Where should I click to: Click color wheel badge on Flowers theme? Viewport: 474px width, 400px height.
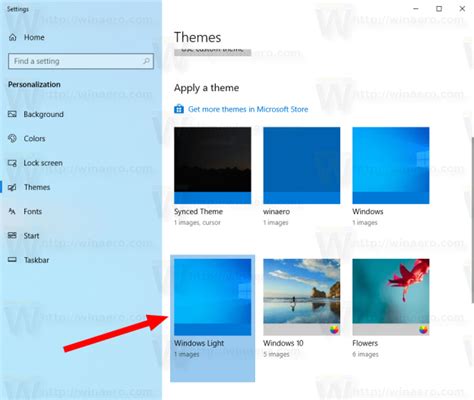click(x=423, y=330)
